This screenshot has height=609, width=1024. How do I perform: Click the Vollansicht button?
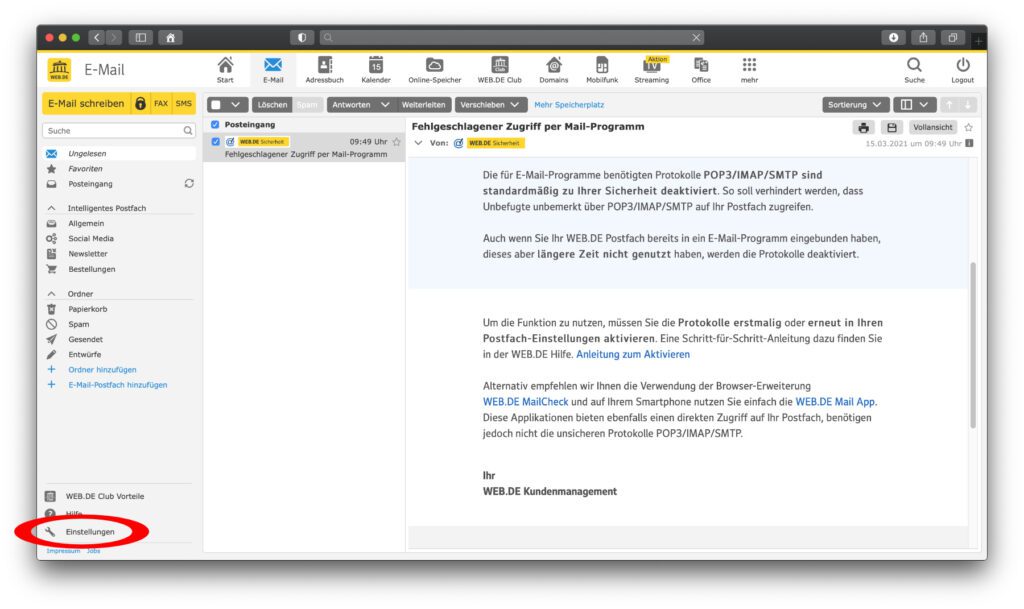(933, 127)
